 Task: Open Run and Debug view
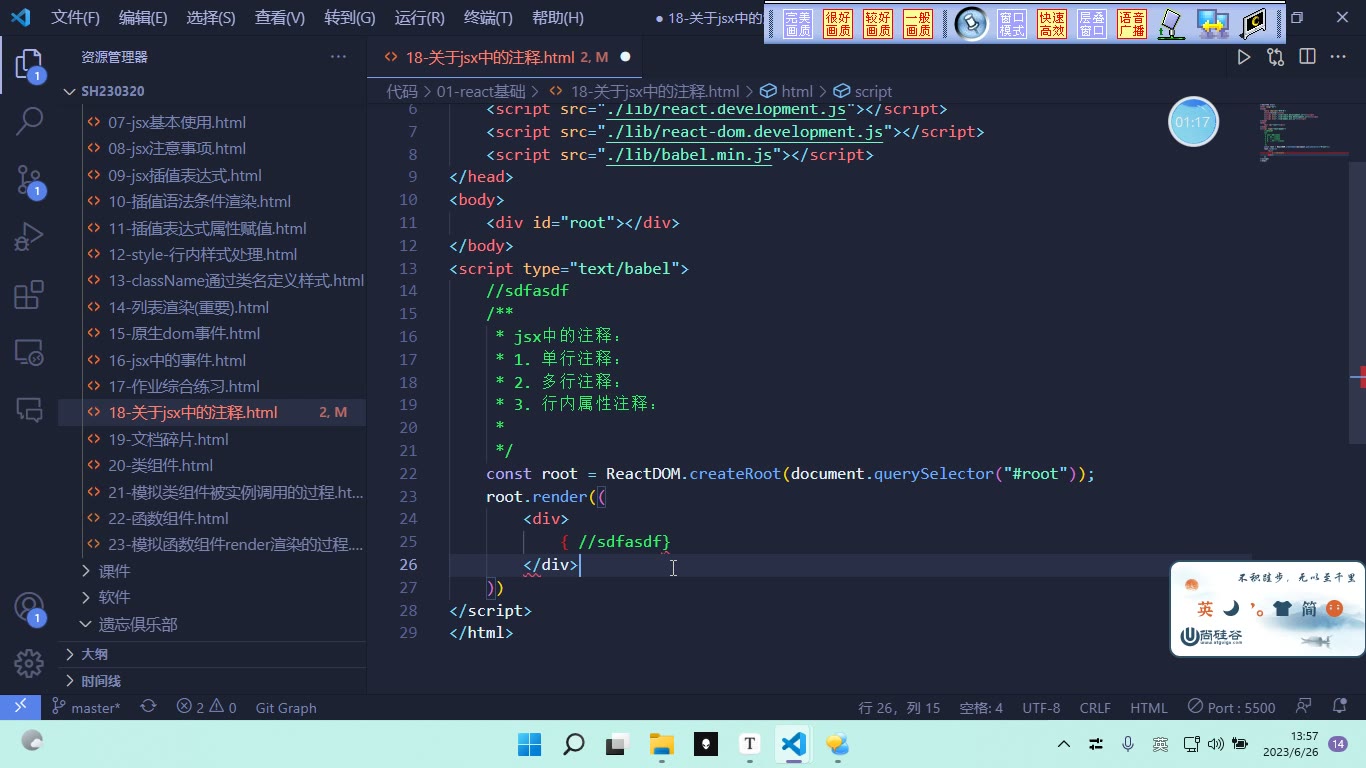(29, 237)
